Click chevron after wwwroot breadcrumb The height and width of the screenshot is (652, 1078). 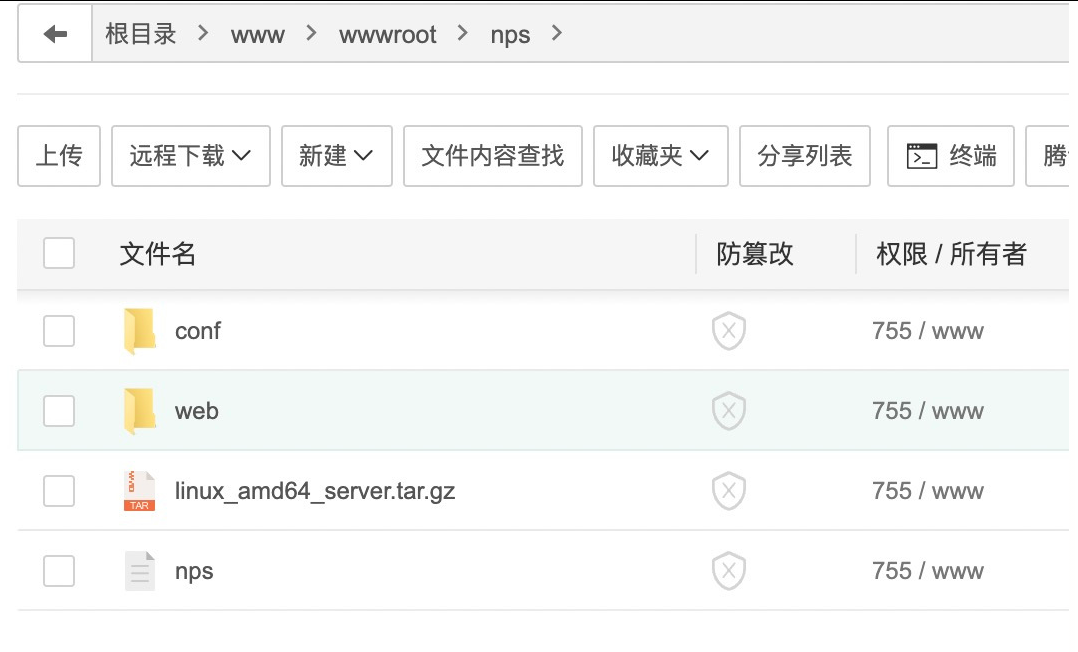pos(463,33)
